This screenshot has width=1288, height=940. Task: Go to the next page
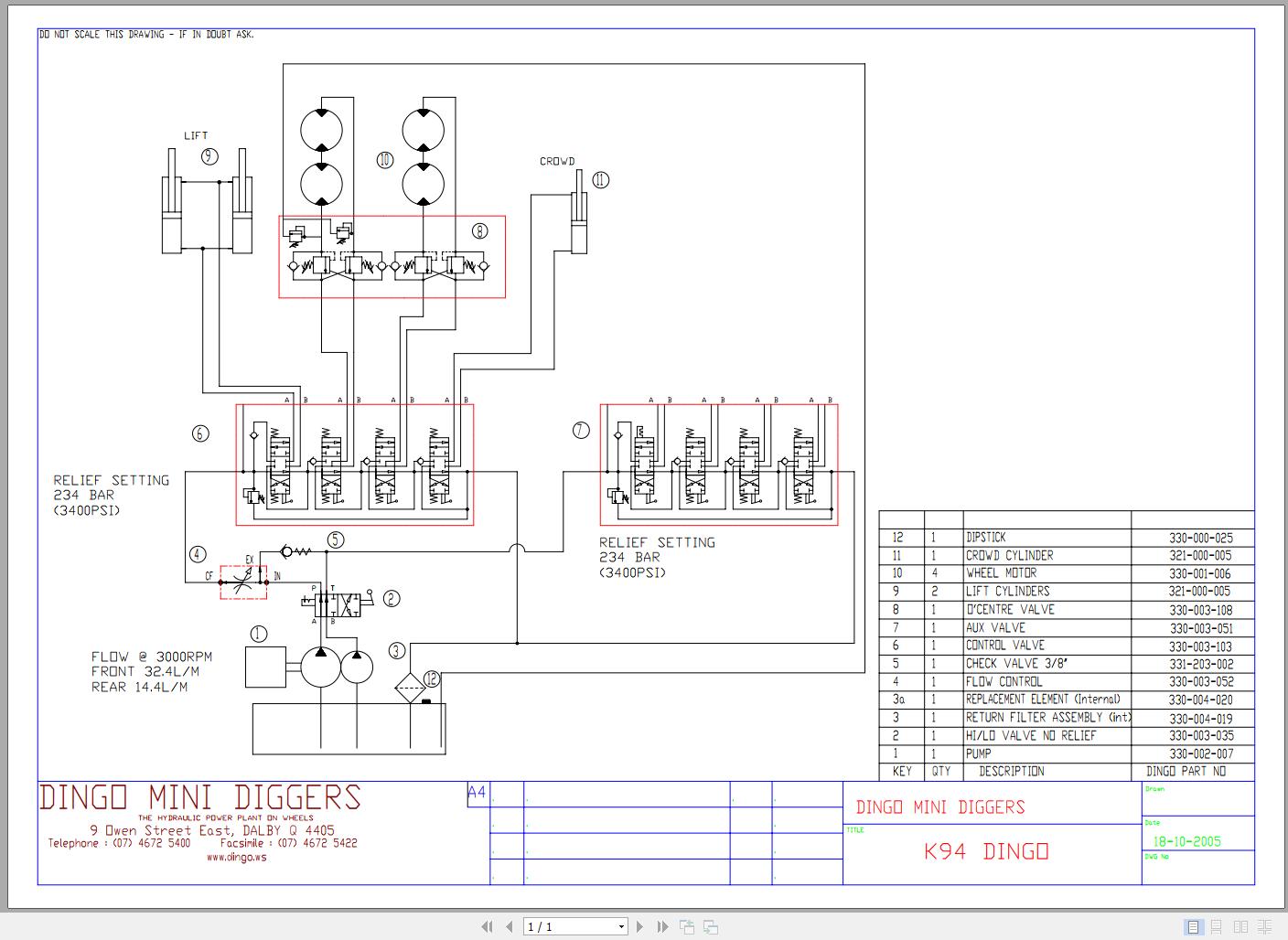[639, 926]
